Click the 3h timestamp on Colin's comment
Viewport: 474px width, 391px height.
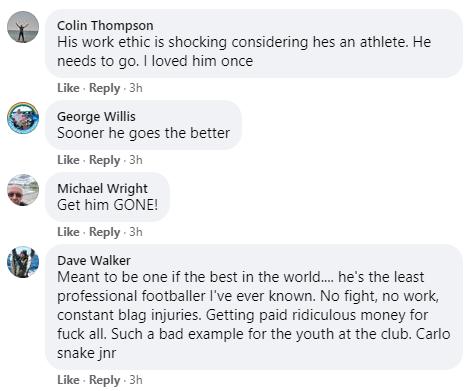(x=136, y=88)
